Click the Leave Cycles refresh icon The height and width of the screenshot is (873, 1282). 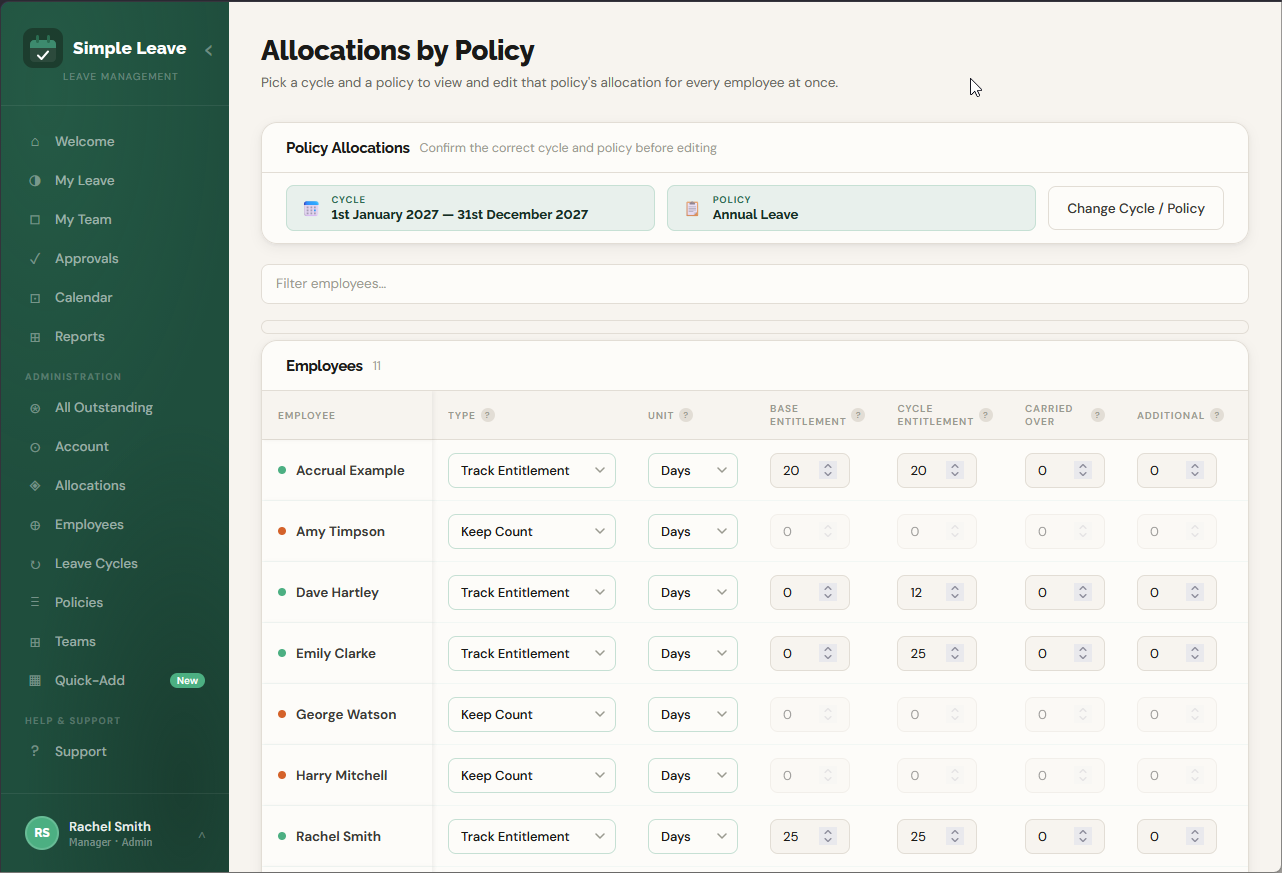coord(35,564)
